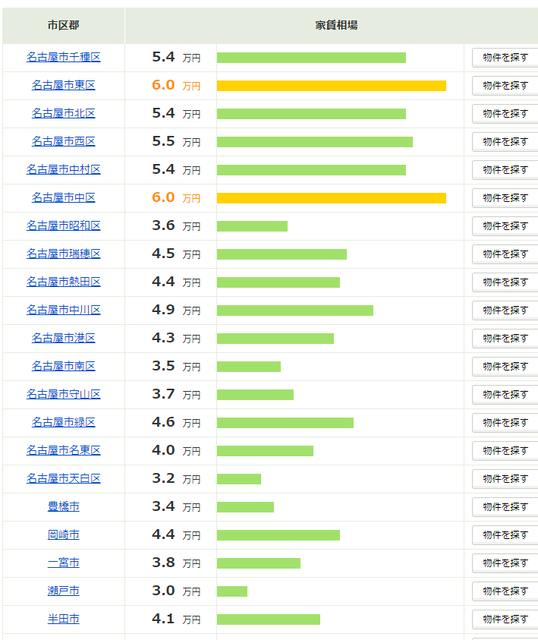538x640 pixels.
Task: Click 物件を探す in the 名古屋市昭和区 row
Action: [505, 226]
